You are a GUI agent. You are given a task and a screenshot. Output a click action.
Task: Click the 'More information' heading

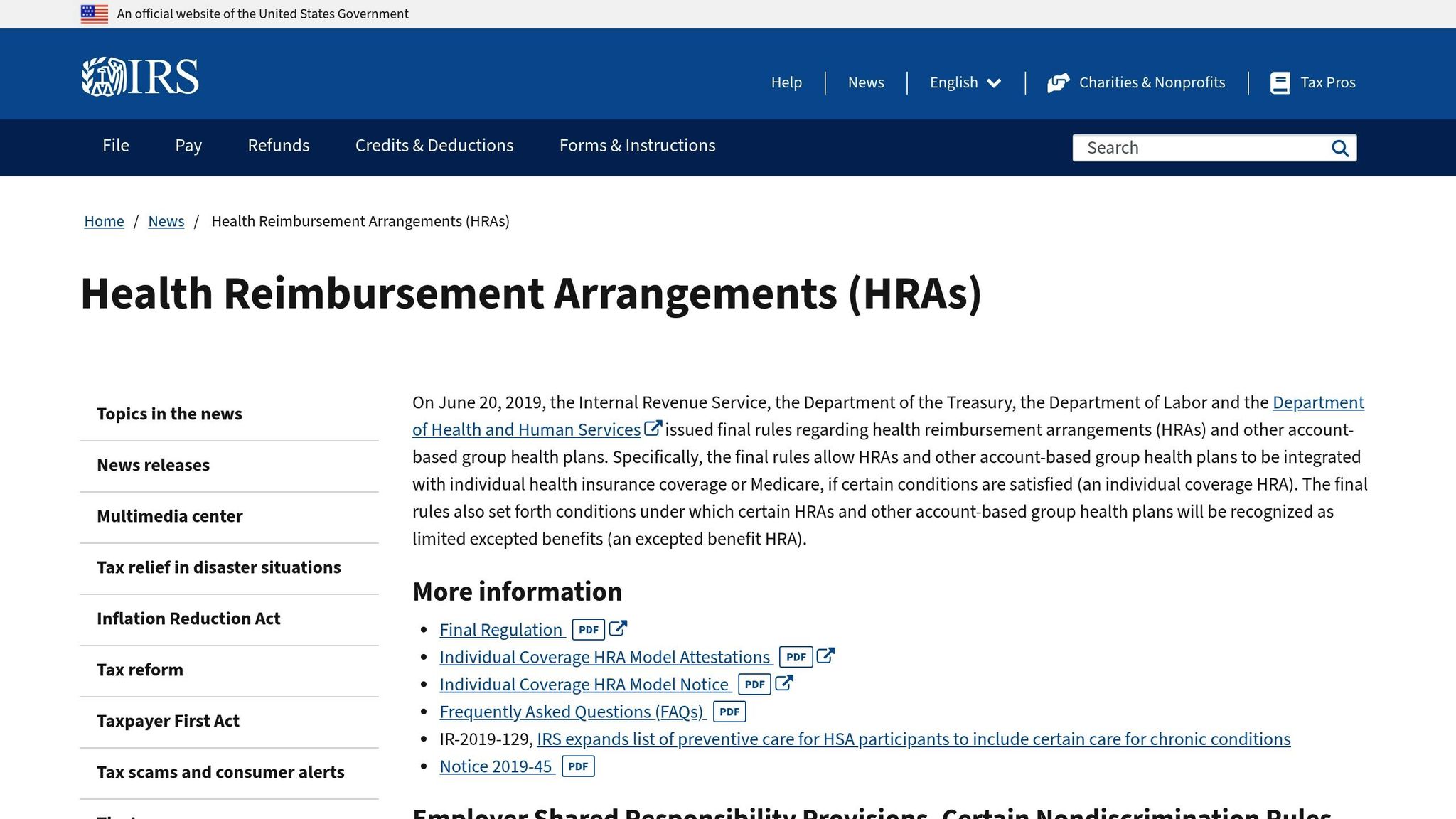518,591
